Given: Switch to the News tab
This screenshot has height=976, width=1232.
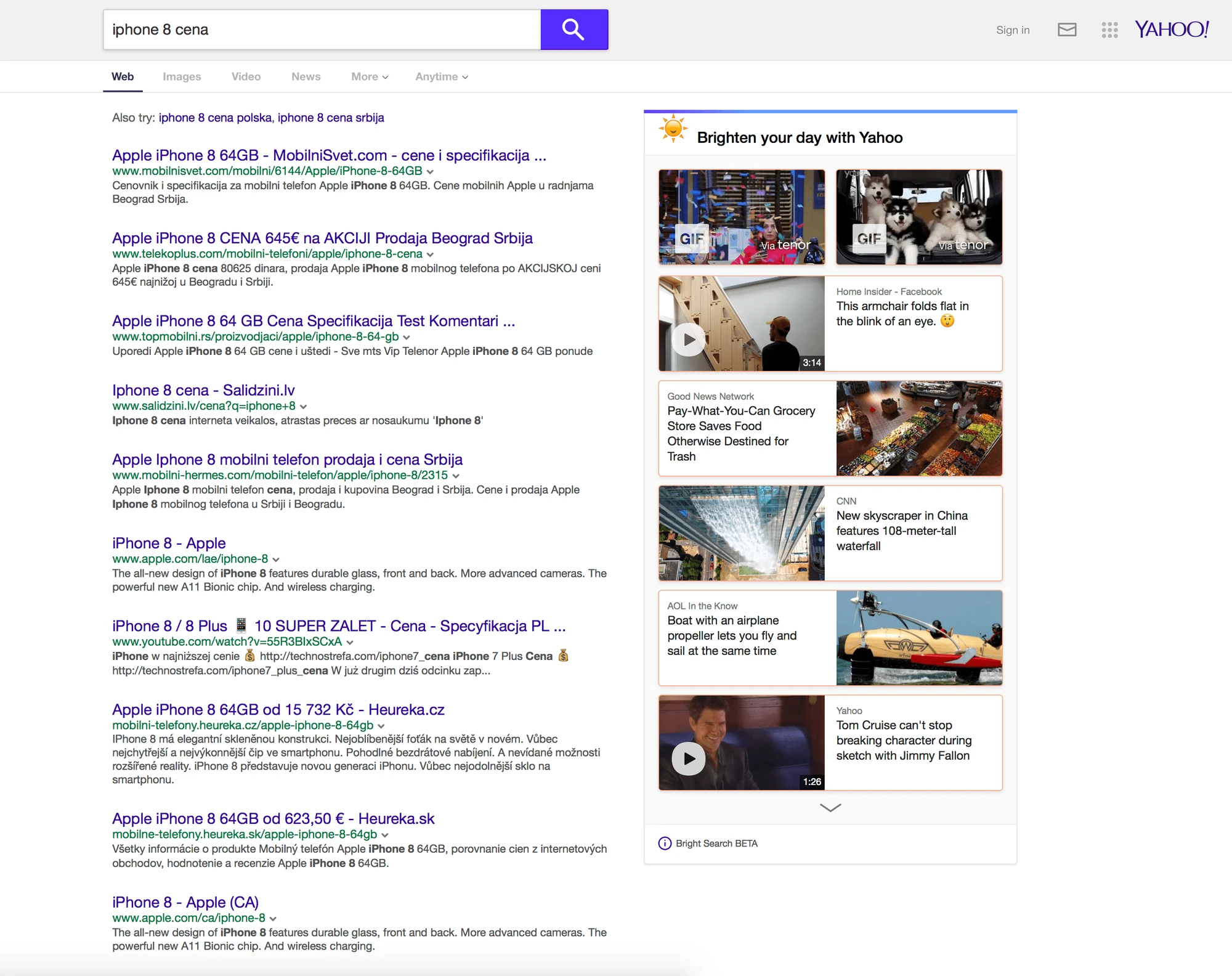Looking at the screenshot, I should coord(306,76).
